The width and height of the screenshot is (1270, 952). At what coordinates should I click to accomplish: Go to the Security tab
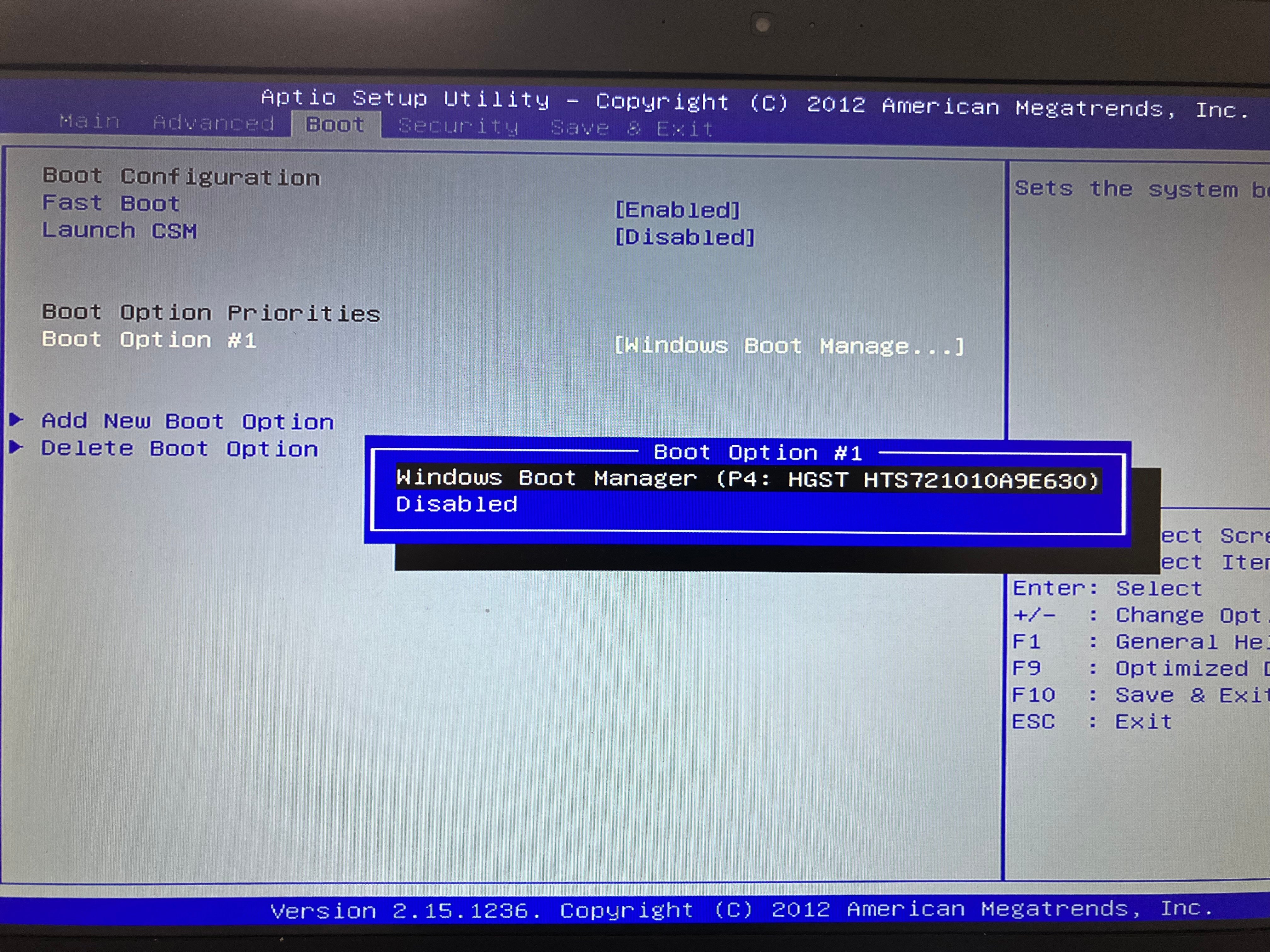[x=458, y=126]
